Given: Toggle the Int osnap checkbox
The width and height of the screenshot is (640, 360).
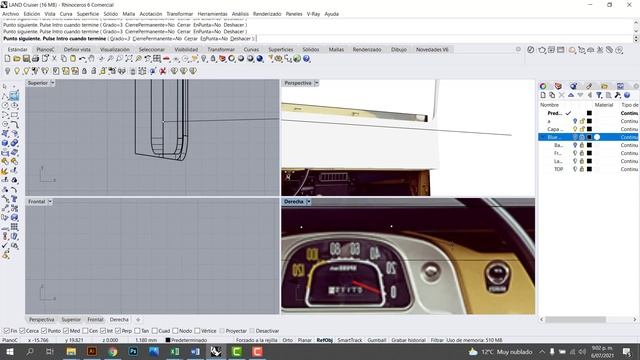Looking at the screenshot, I should [x=103, y=331].
